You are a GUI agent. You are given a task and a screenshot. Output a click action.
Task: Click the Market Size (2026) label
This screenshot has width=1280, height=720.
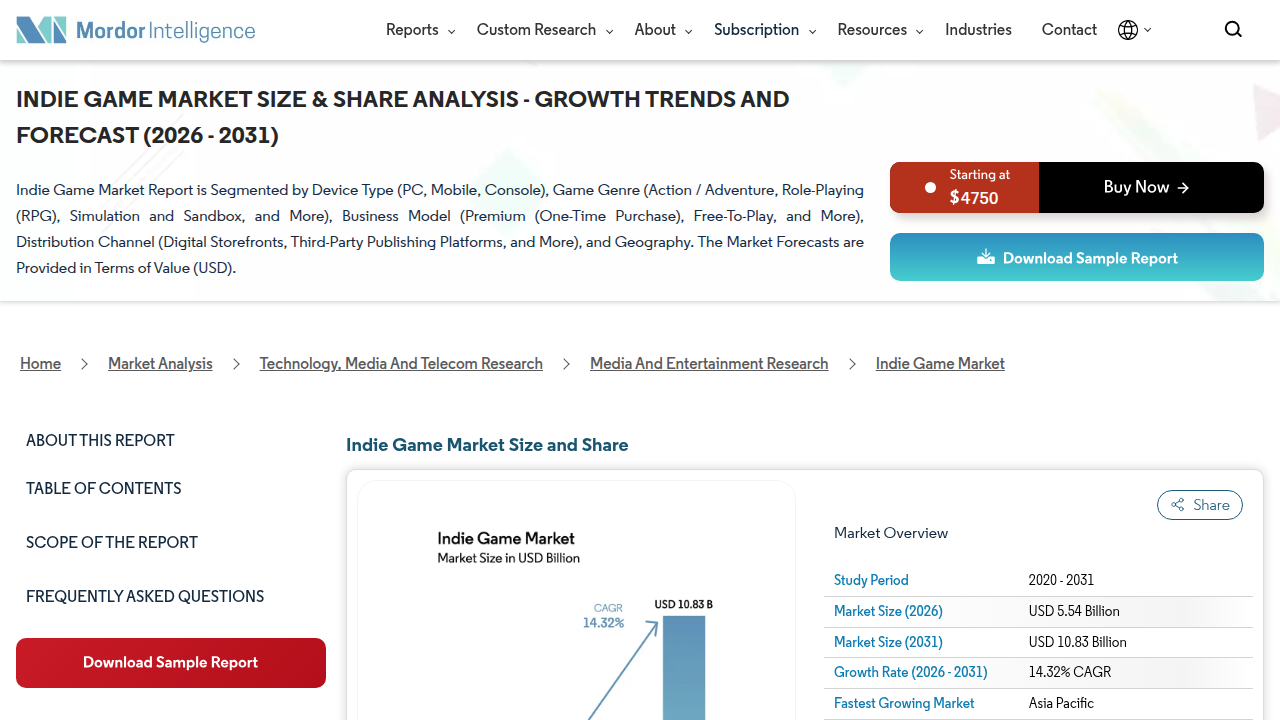pyautogui.click(x=888, y=611)
